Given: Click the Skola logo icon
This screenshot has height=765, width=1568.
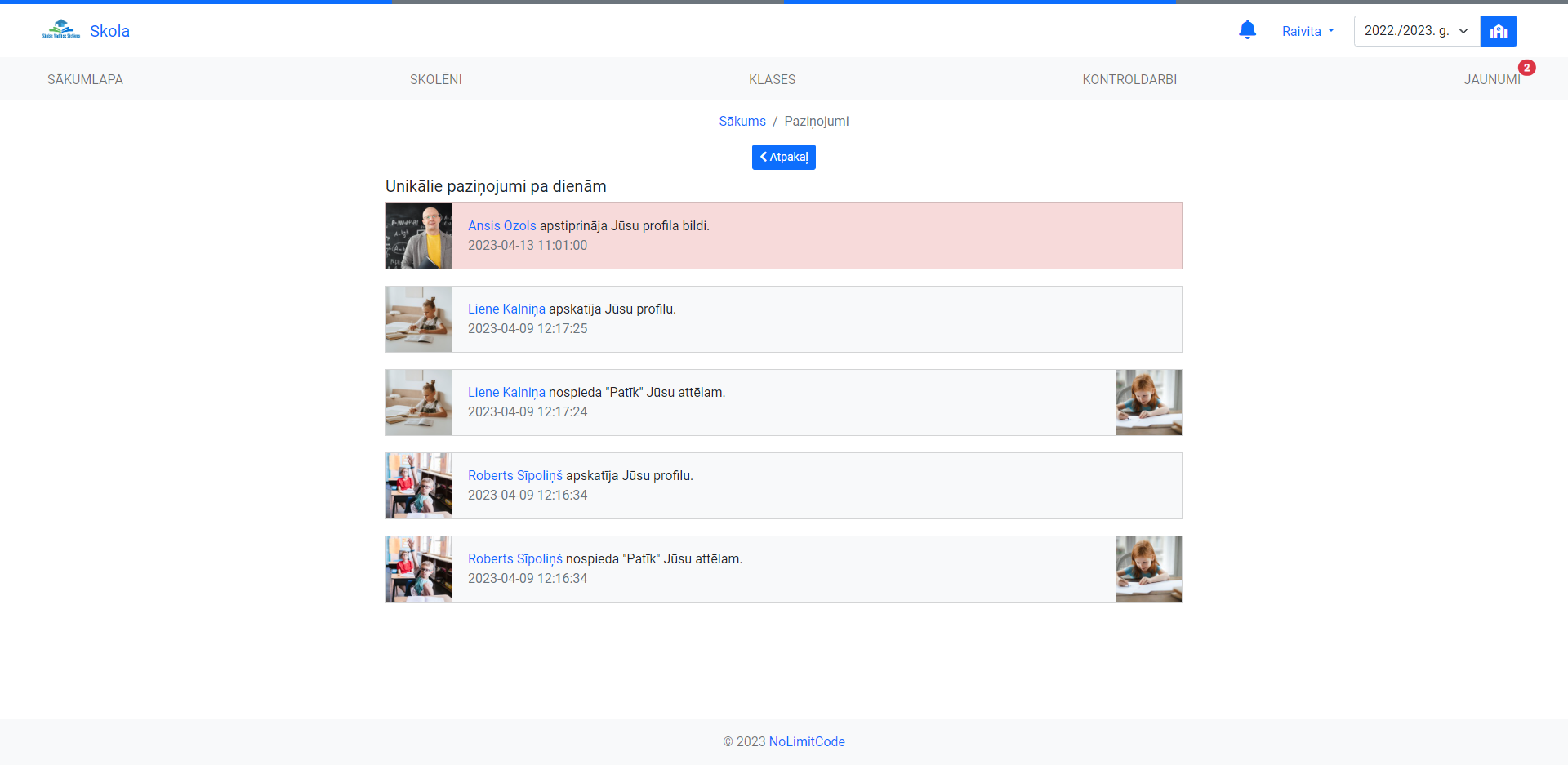Looking at the screenshot, I should (x=61, y=30).
